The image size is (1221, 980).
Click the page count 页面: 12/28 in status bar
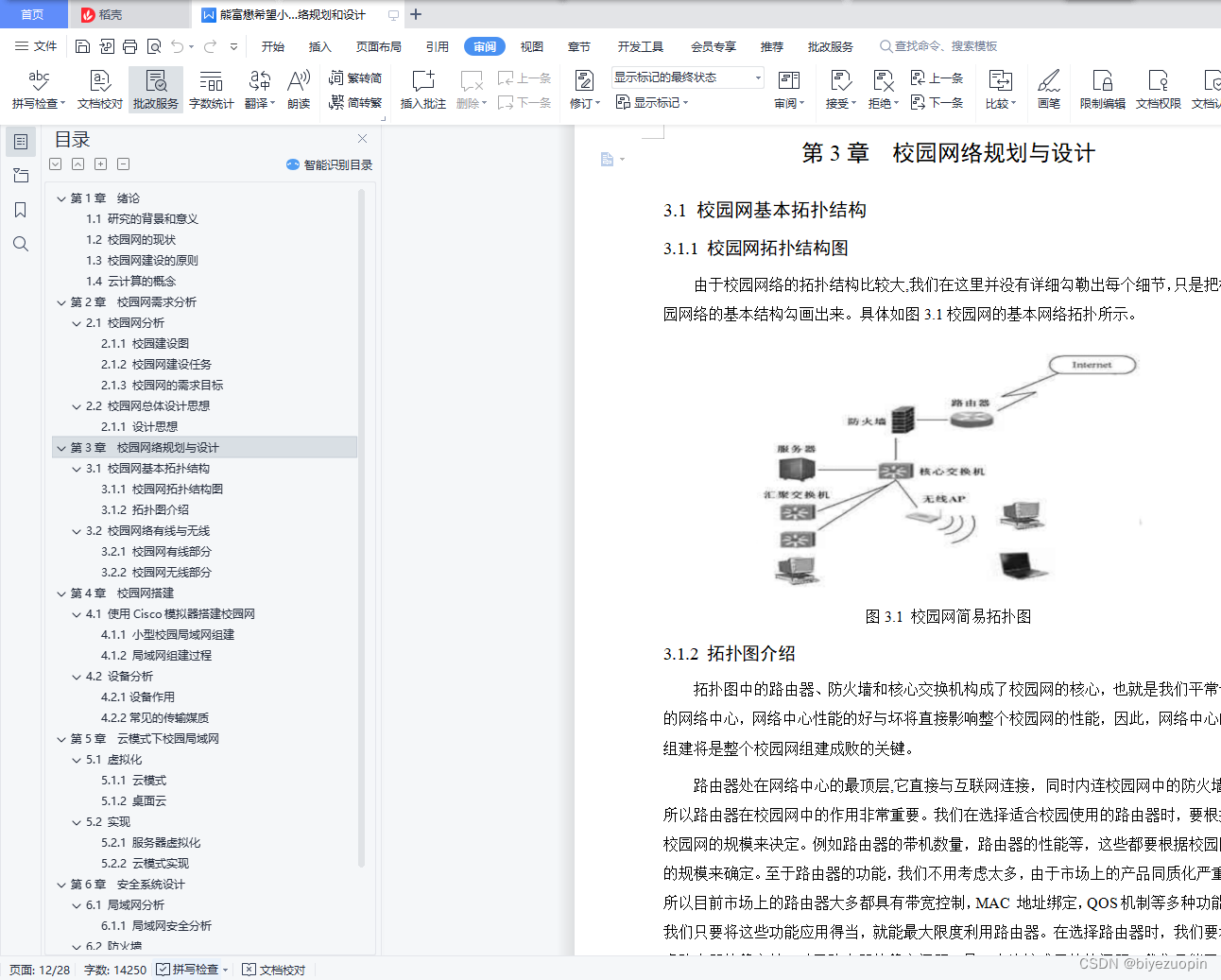coord(40,970)
